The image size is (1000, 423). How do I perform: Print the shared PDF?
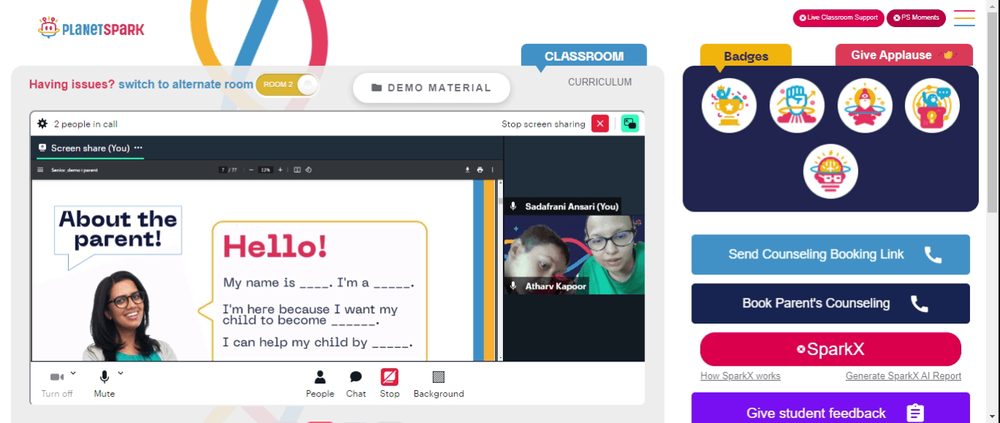[480, 170]
